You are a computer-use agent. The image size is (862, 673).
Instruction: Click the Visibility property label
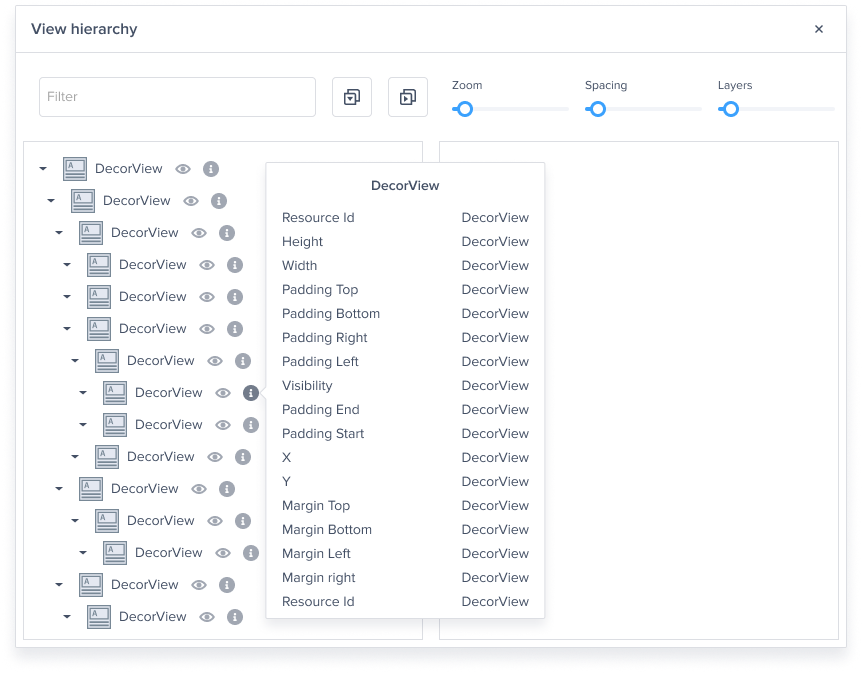pos(307,385)
